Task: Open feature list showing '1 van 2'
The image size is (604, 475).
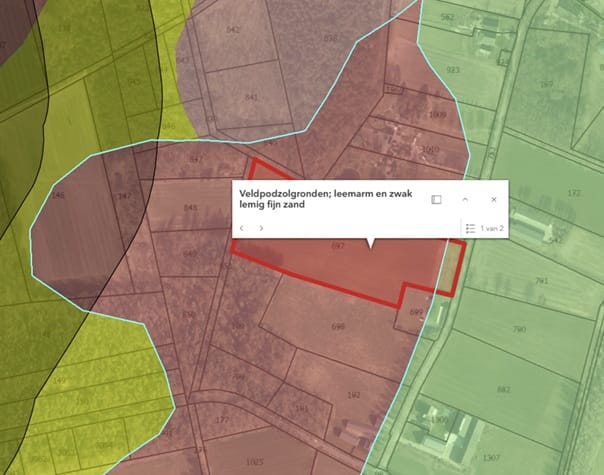Action: [x=486, y=229]
